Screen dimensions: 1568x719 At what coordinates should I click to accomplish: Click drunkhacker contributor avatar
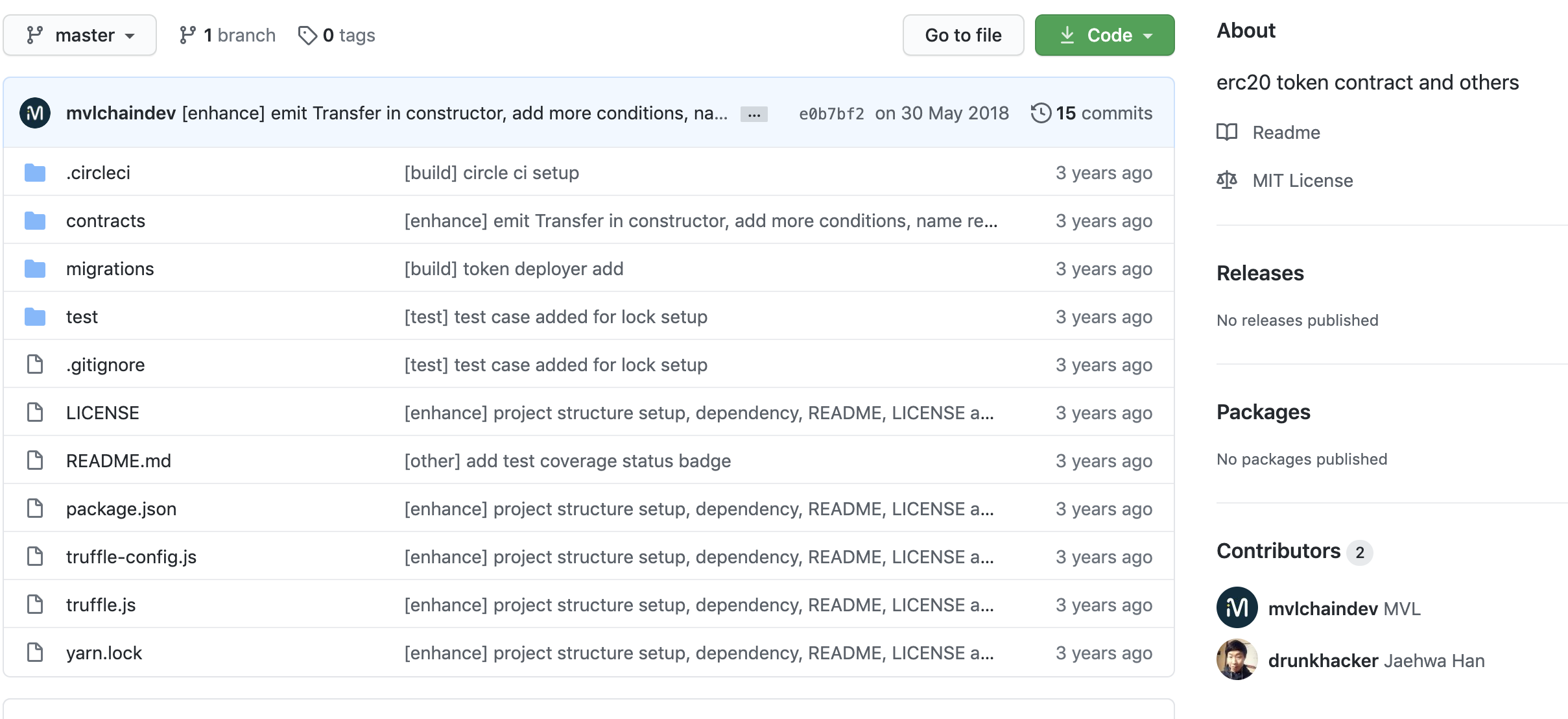point(1237,660)
